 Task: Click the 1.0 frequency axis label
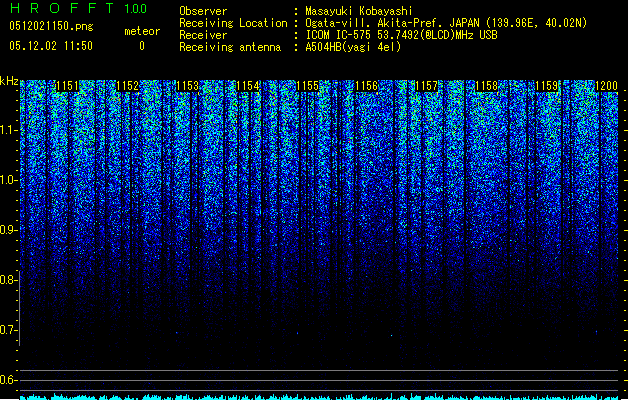click(9, 180)
